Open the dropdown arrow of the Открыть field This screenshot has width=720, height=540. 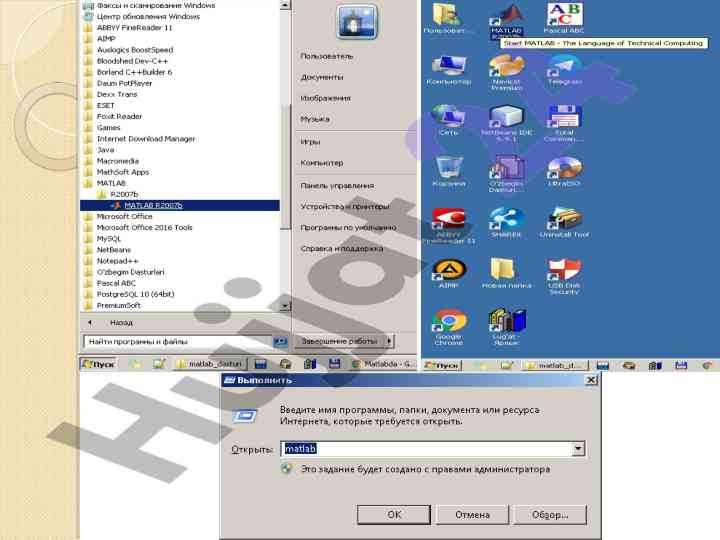577,449
